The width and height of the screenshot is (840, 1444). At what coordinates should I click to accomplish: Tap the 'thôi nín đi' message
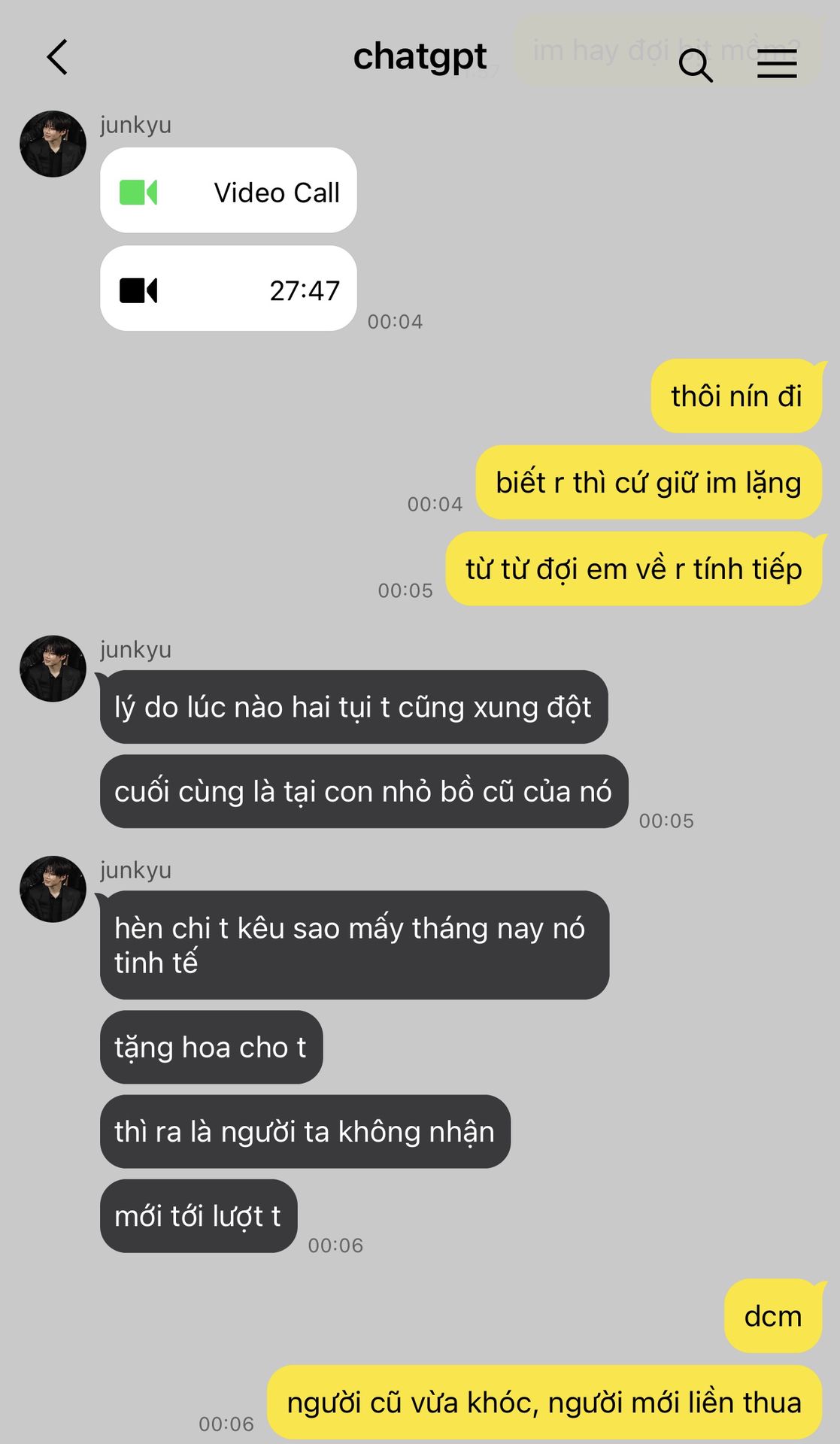point(737,396)
